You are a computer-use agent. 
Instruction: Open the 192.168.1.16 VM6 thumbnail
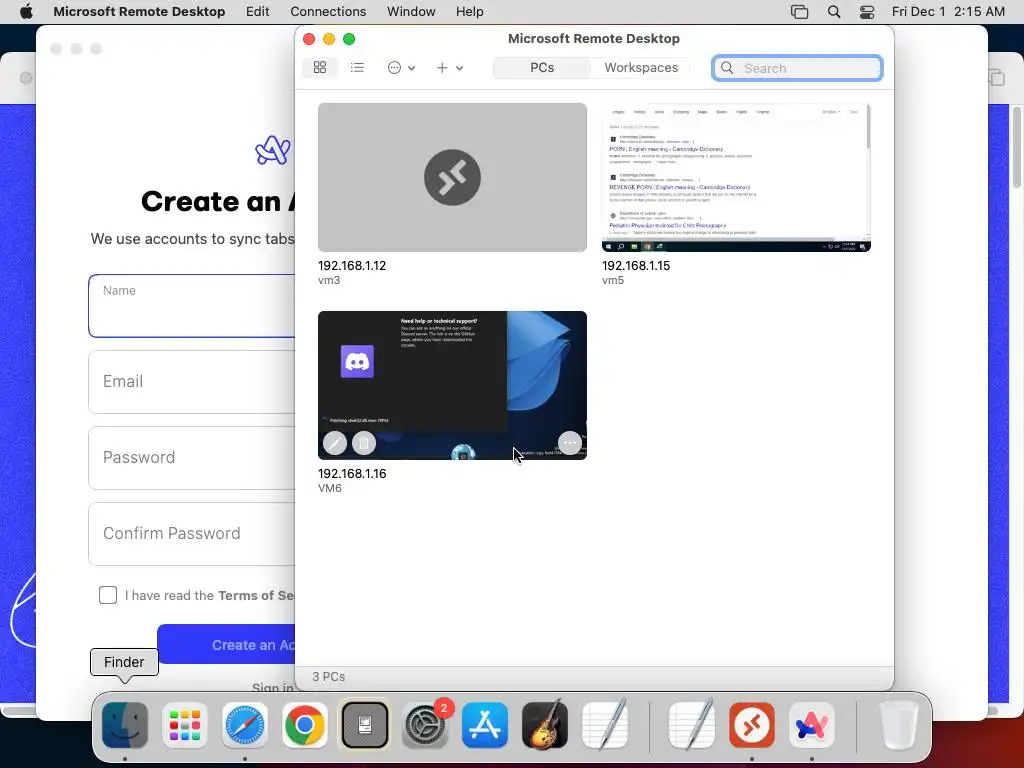click(x=452, y=385)
